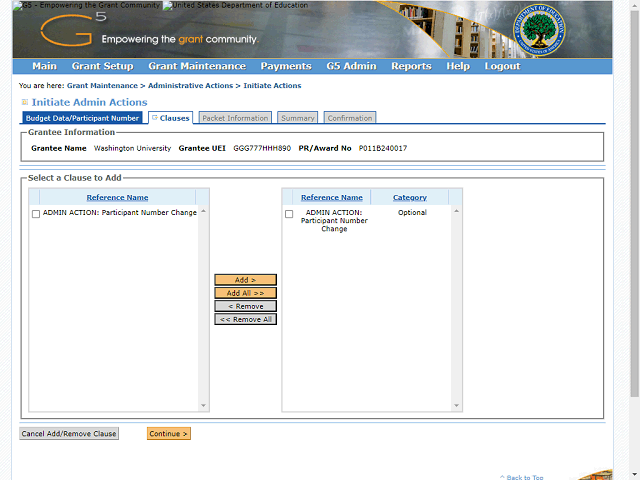Screen dimensions: 640x480
Task: Select the Confirmation tab
Action: [x=350, y=118]
